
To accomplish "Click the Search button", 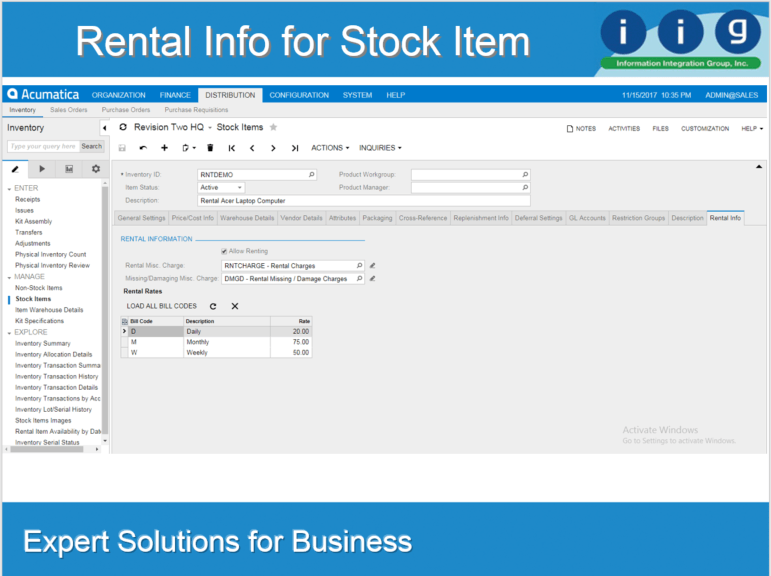I will coord(91,146).
